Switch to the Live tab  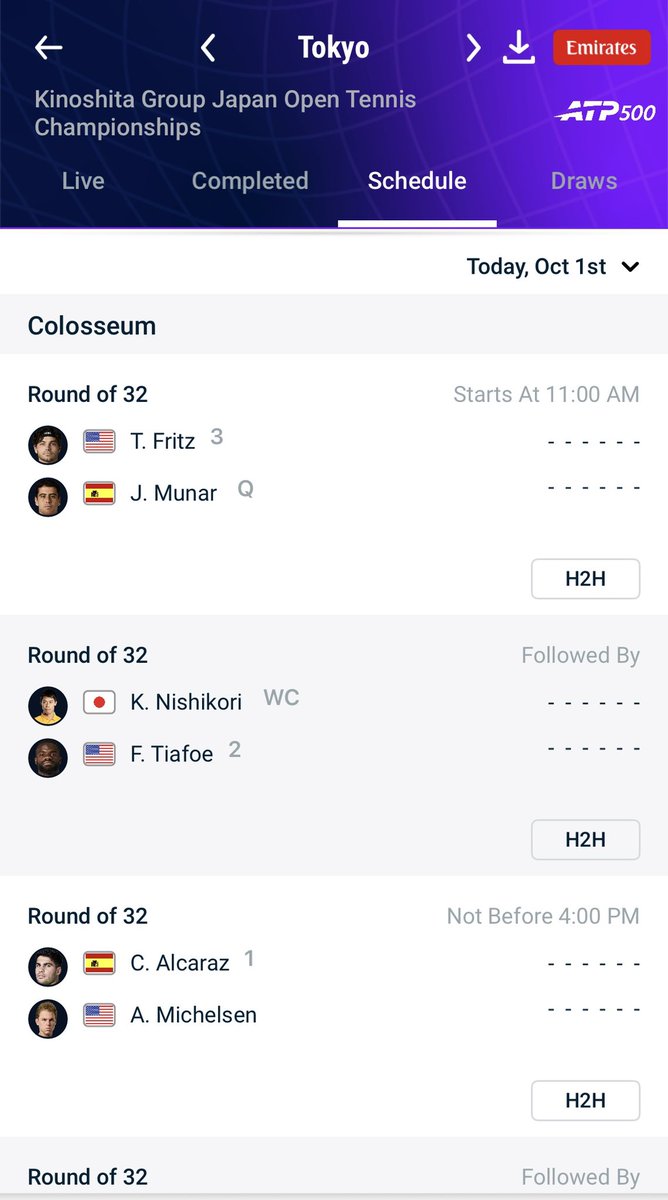click(83, 181)
